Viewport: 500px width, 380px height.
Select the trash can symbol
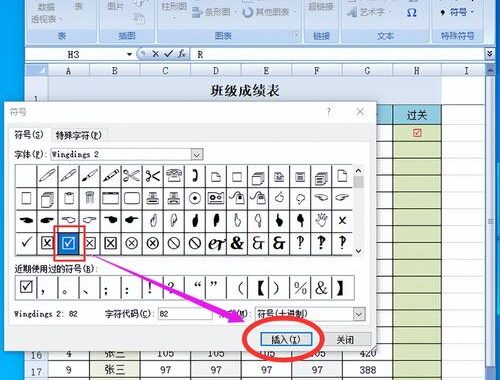(90, 198)
